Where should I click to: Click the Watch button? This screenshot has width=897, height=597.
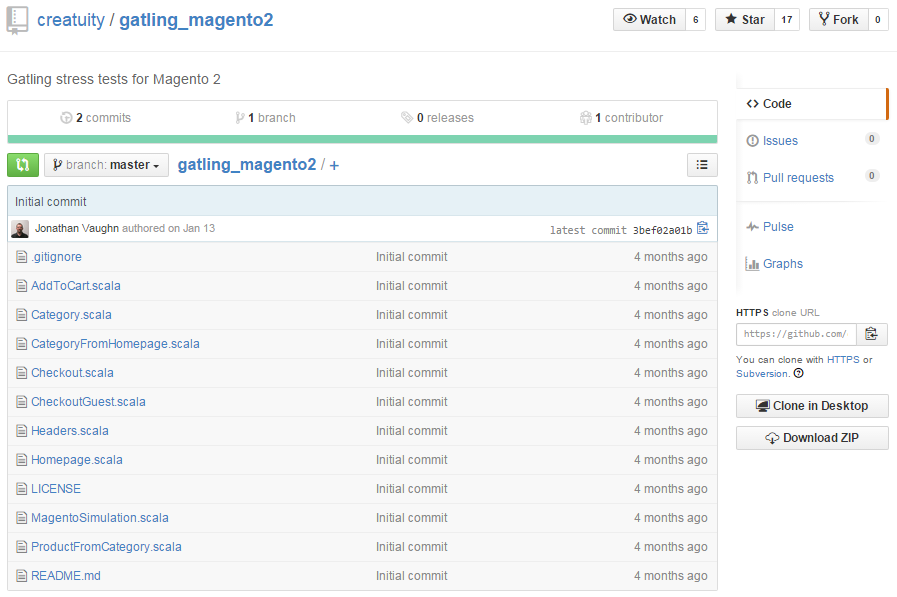649,20
